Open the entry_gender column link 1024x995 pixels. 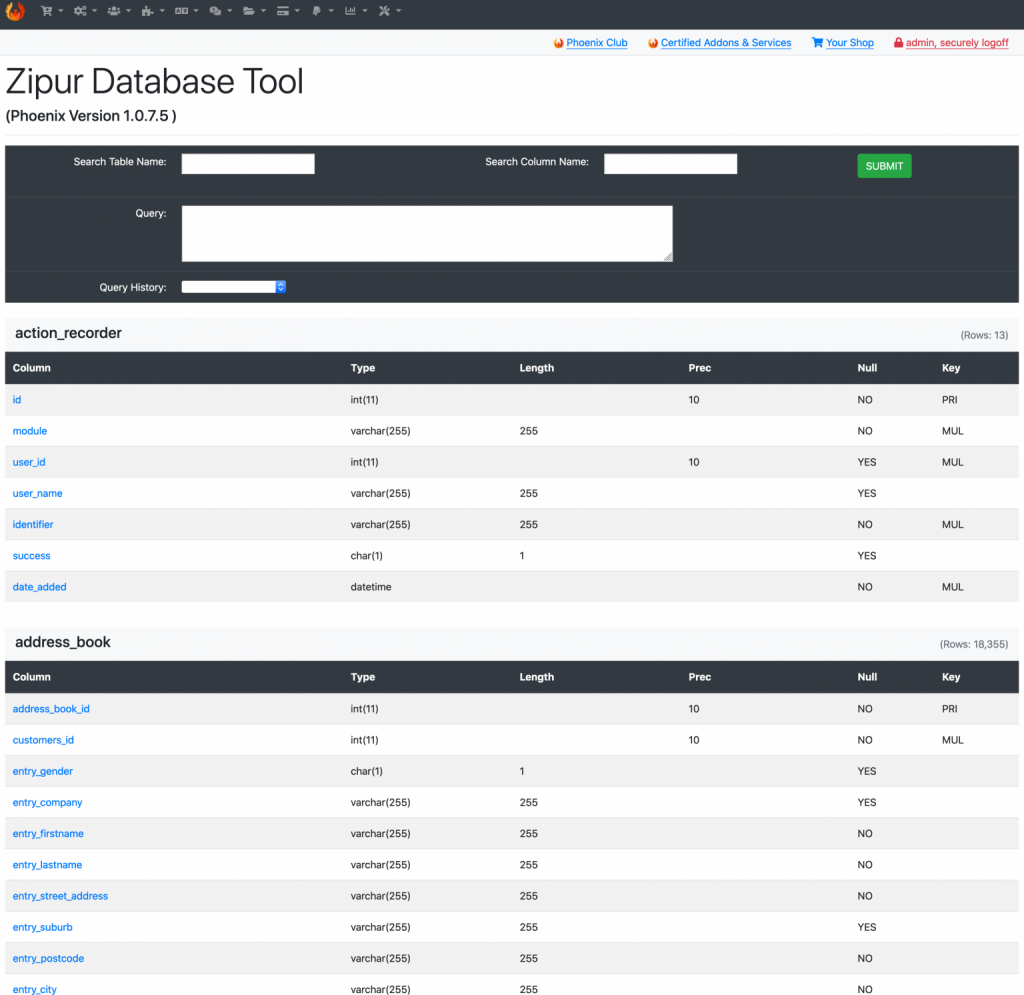point(42,771)
